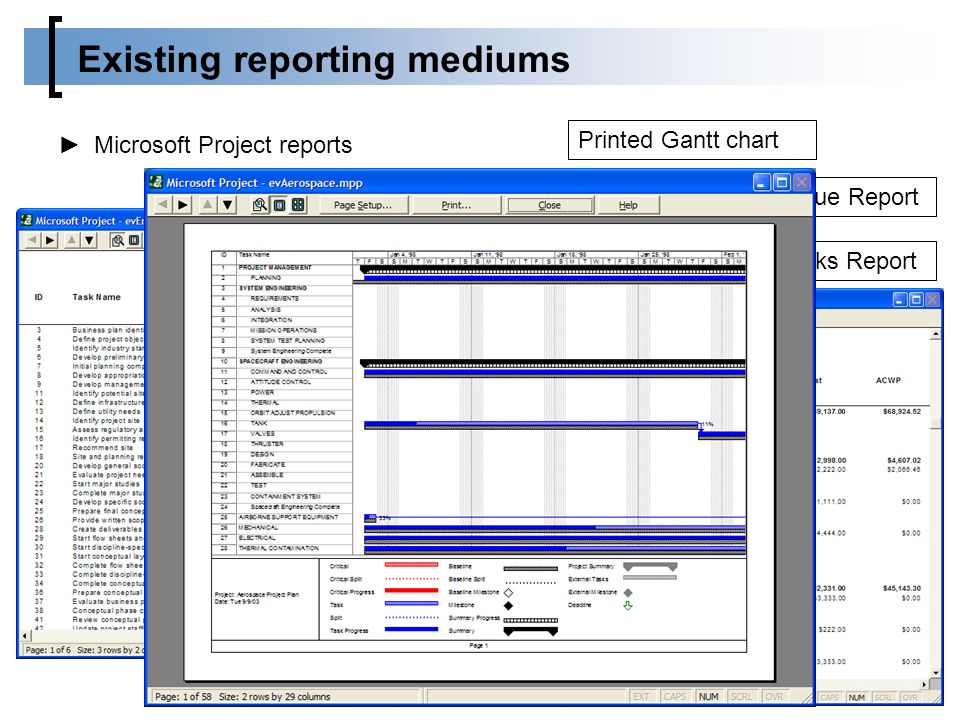Screen dimensions: 960x720
Task: Click OVR indicator in evAerospace.mpp status bar
Action: coord(774,696)
